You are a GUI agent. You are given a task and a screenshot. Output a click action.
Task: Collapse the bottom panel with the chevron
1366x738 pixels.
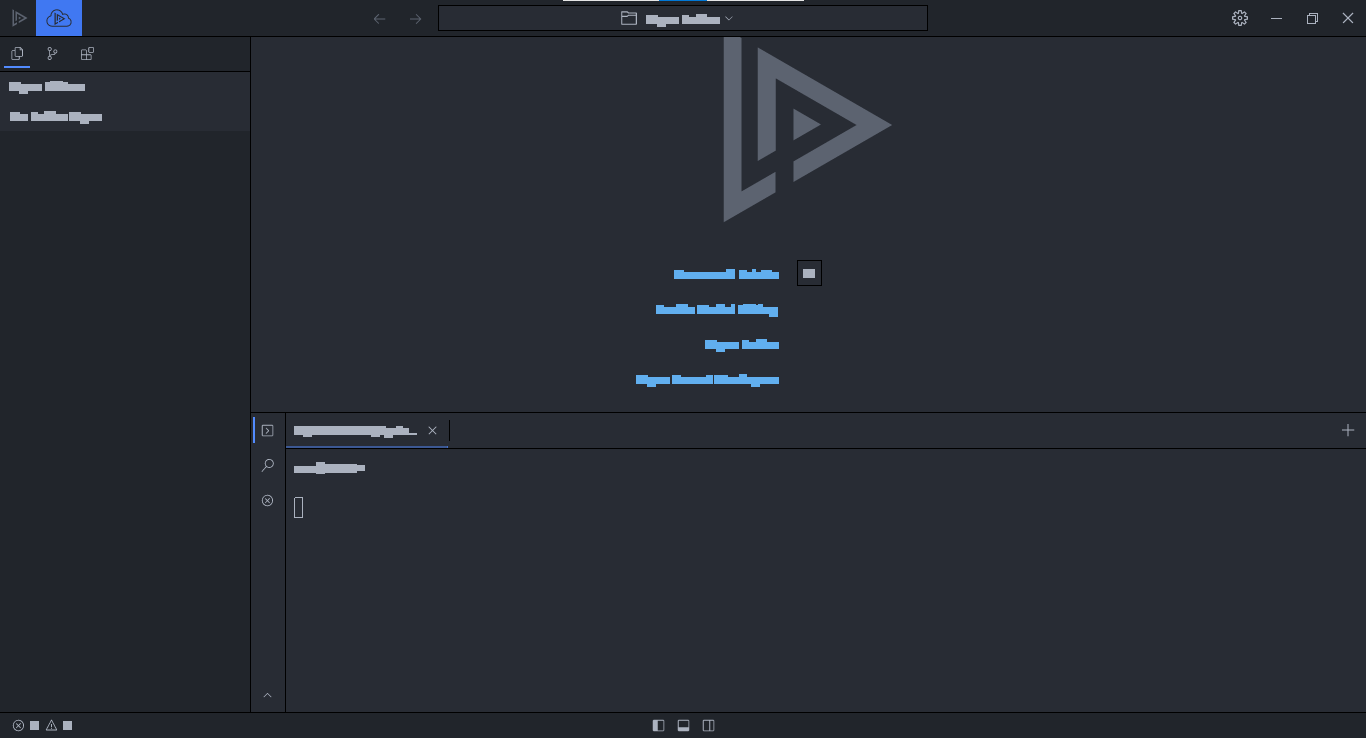(x=267, y=694)
